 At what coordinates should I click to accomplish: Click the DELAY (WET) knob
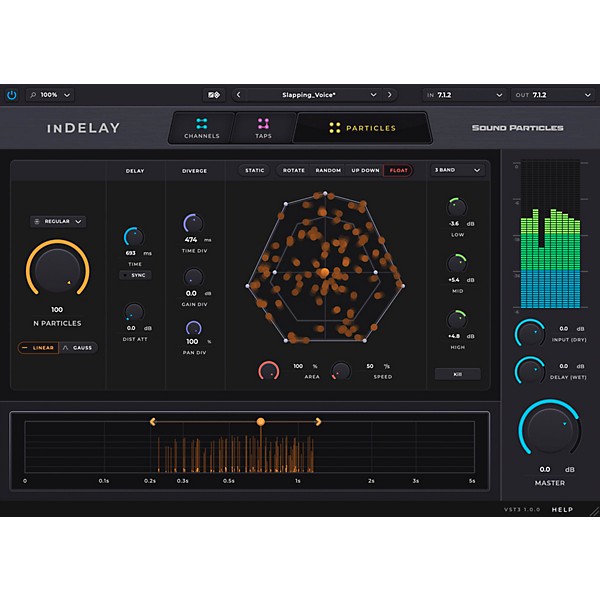coord(530,371)
